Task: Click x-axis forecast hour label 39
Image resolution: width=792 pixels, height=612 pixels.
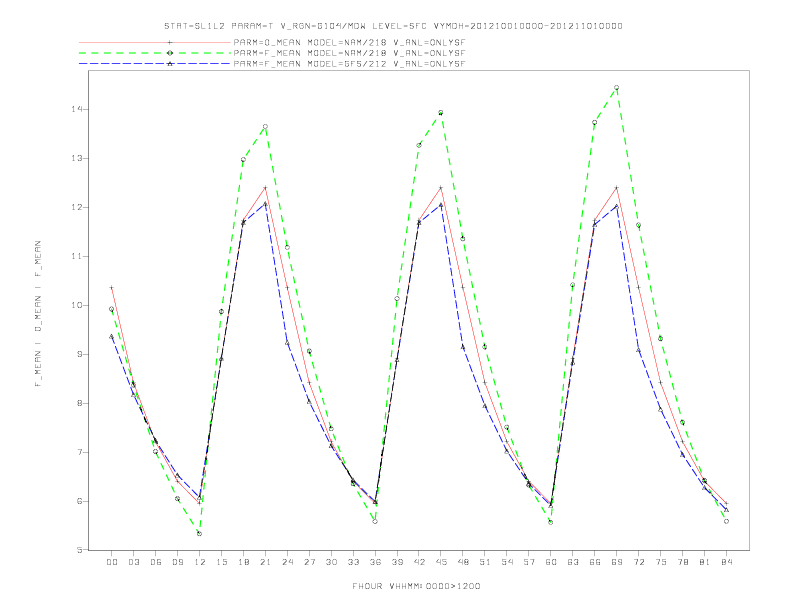Action: click(397, 562)
